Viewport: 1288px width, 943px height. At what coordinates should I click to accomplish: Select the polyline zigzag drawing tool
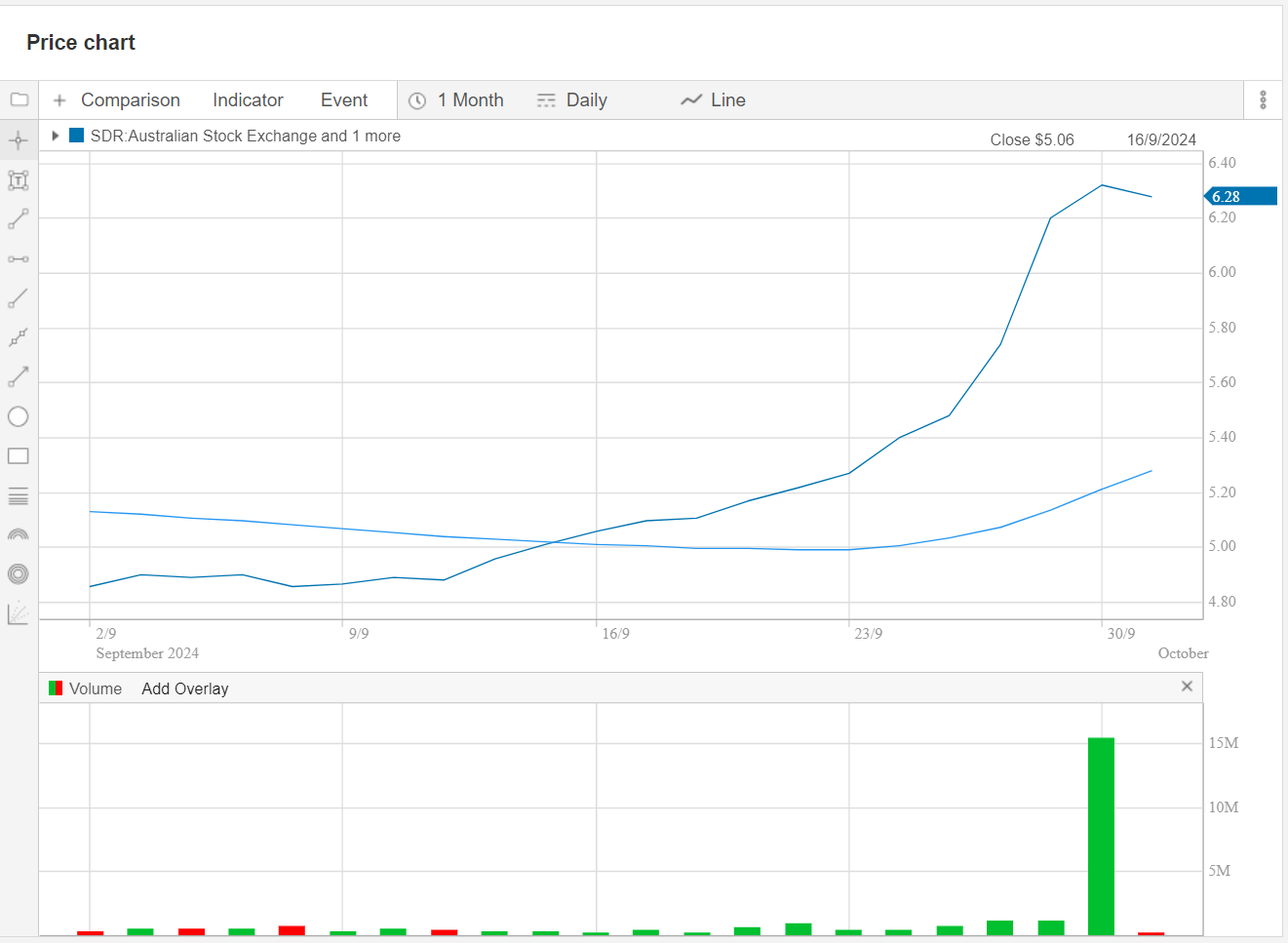click(x=19, y=337)
